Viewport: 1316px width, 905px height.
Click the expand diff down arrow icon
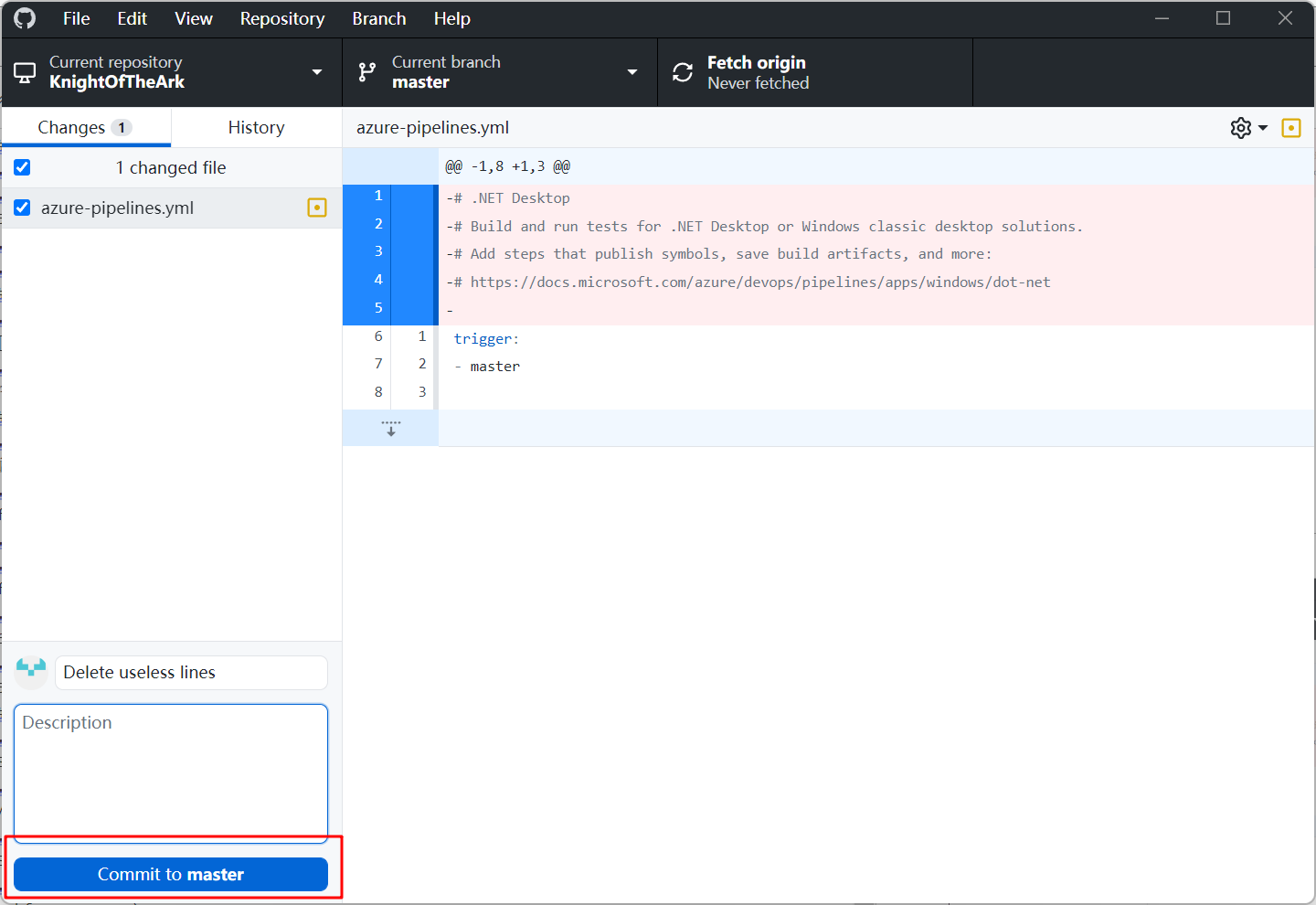[390, 428]
